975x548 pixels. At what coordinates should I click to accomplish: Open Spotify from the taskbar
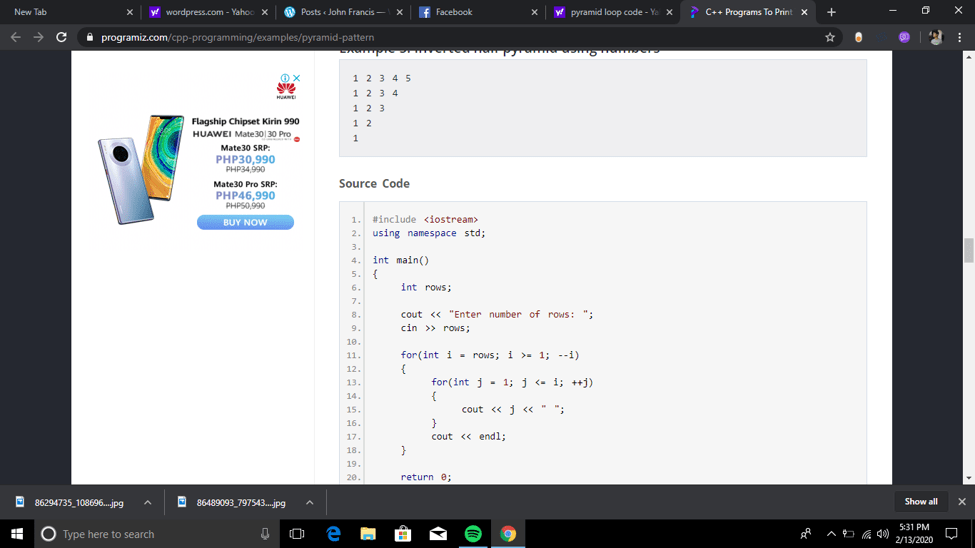point(473,534)
